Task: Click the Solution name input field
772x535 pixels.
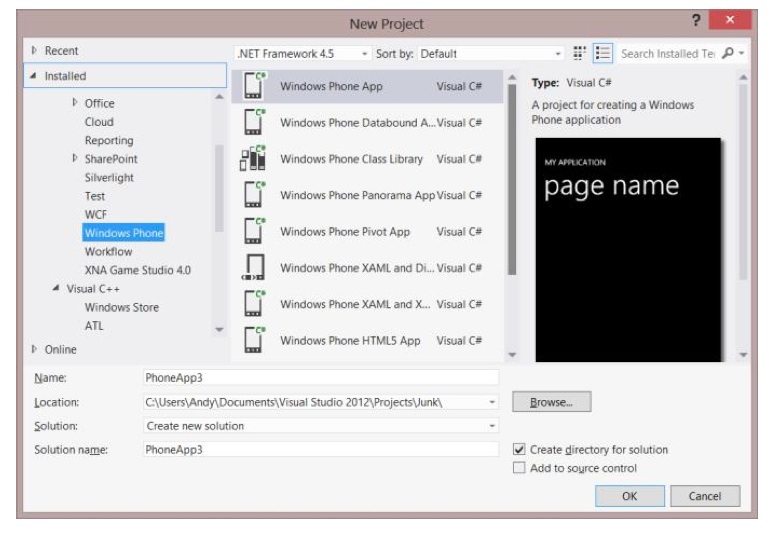Action: 321,449
